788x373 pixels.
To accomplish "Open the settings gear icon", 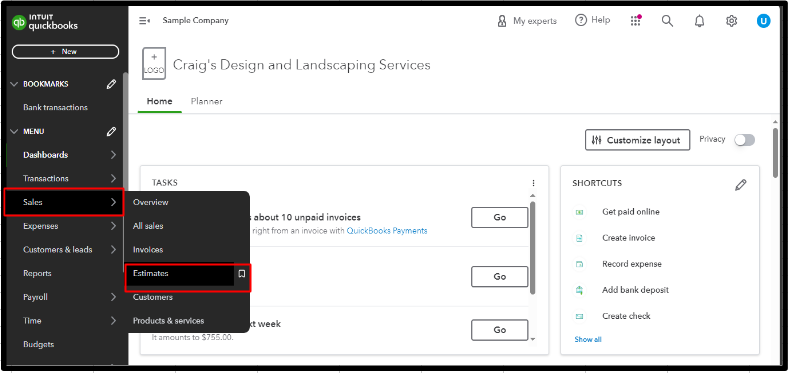I will click(x=731, y=21).
